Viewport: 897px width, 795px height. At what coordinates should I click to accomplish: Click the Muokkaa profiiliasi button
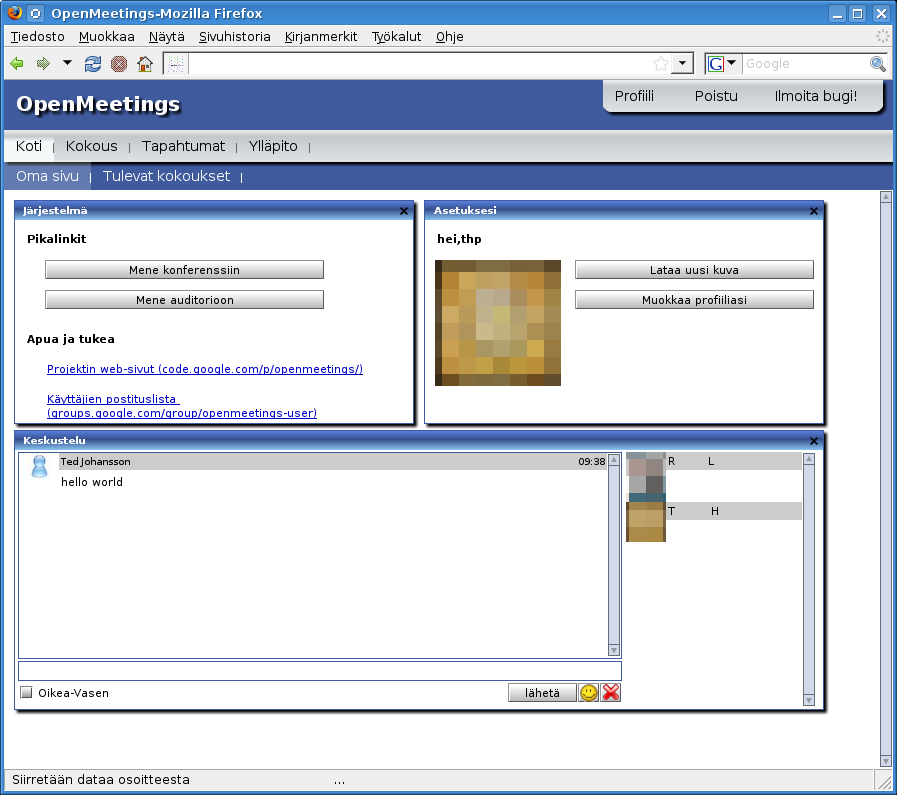[694, 300]
